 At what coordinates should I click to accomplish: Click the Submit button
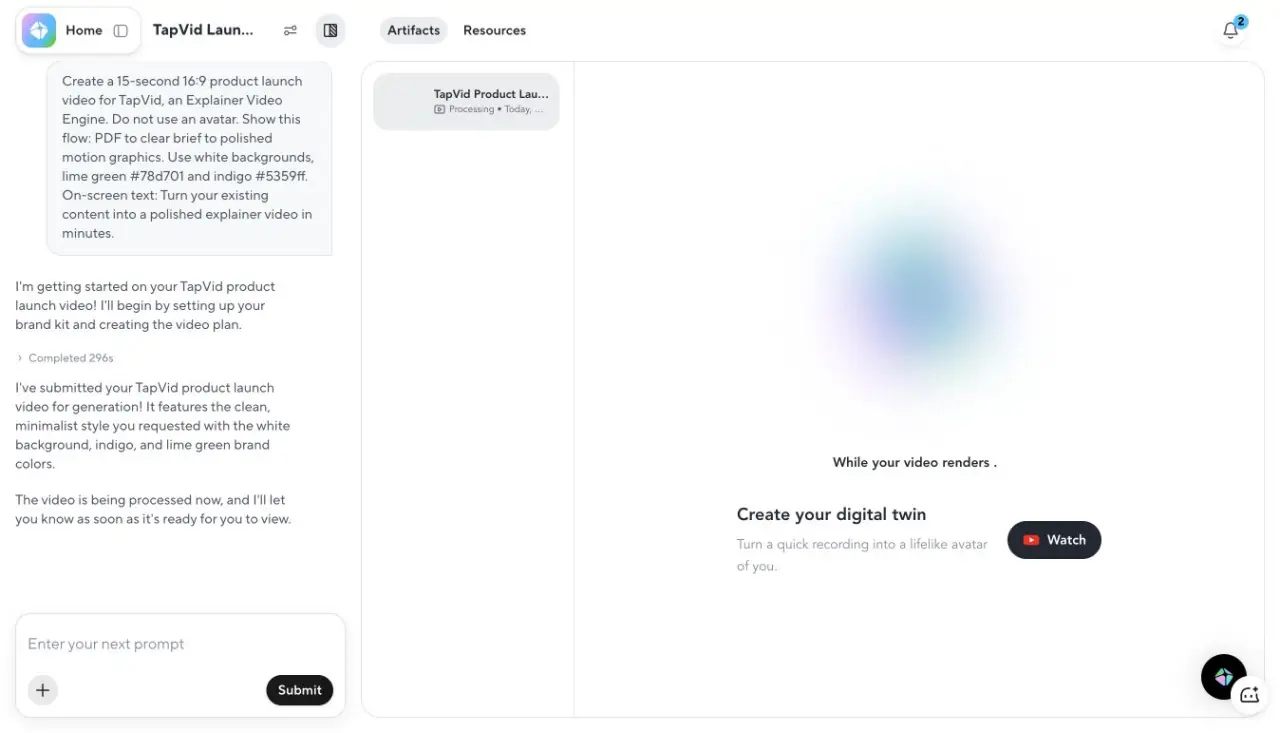(x=300, y=690)
